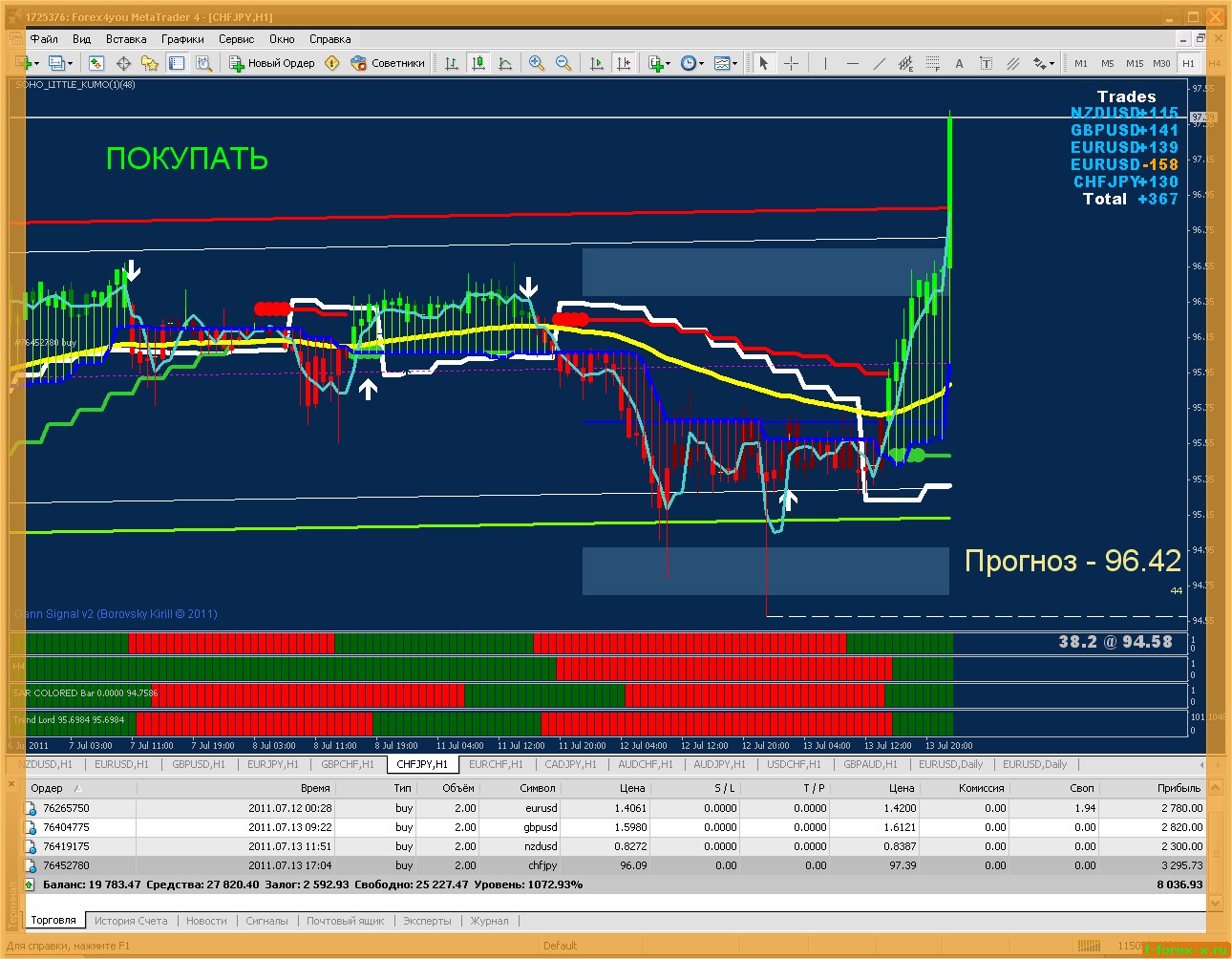Toggle the Expert Advisors (Советники) button

[x=388, y=63]
